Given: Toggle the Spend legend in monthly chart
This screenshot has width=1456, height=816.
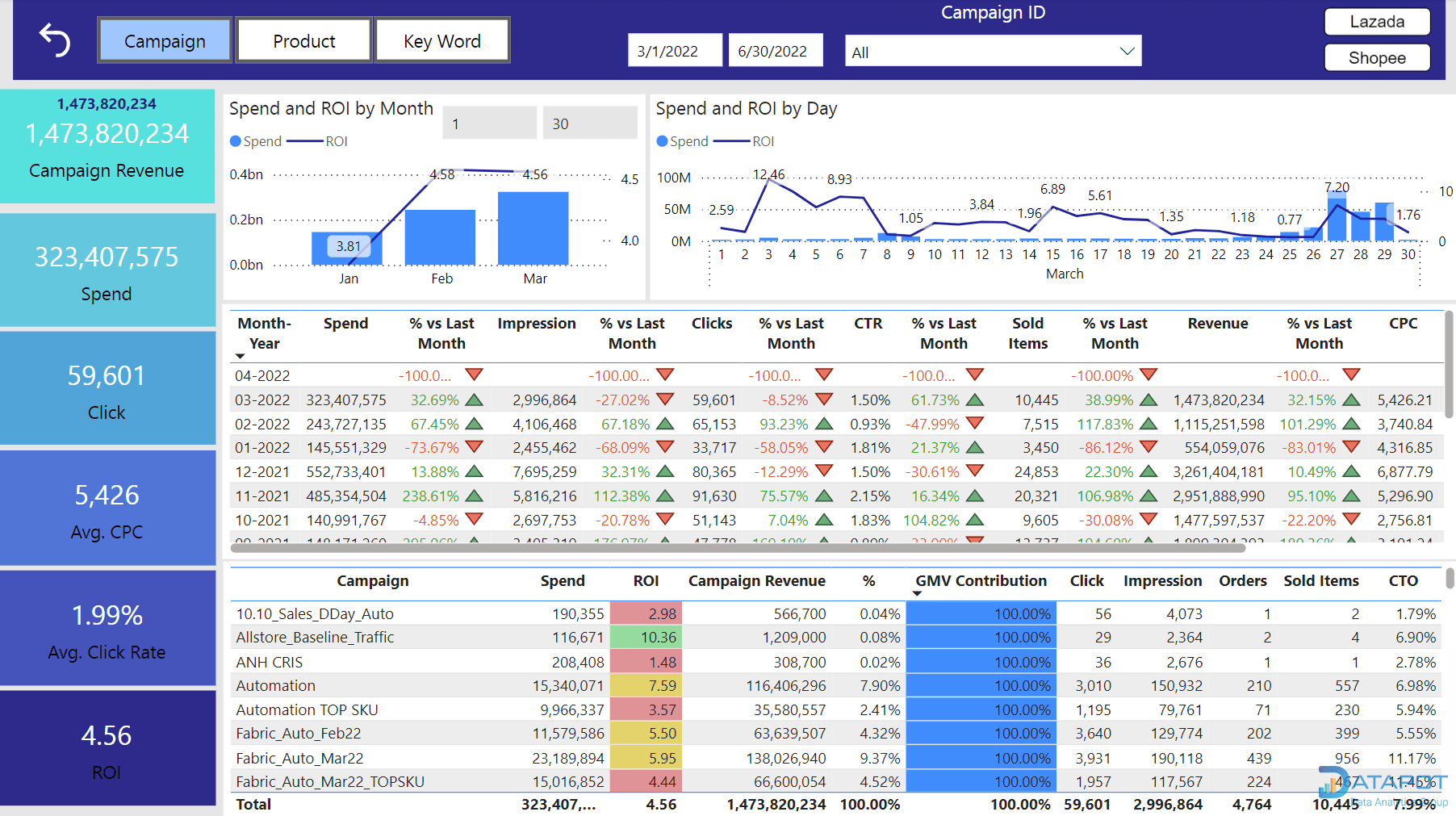Looking at the screenshot, I should [x=256, y=141].
